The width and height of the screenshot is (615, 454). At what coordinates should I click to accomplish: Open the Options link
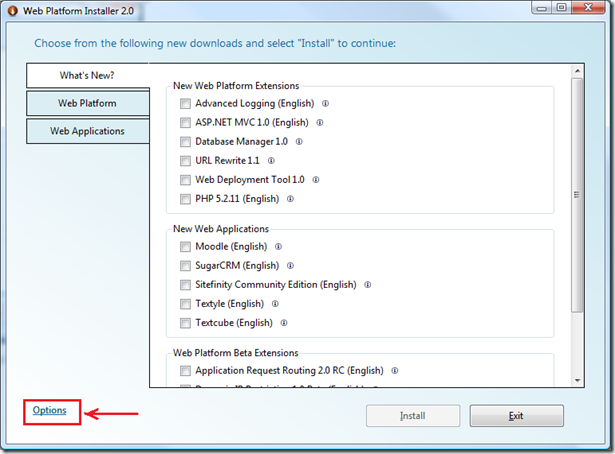(x=49, y=410)
